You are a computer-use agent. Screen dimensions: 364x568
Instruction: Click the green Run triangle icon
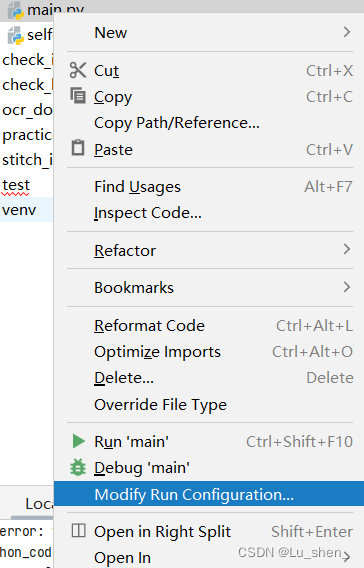(x=78, y=441)
